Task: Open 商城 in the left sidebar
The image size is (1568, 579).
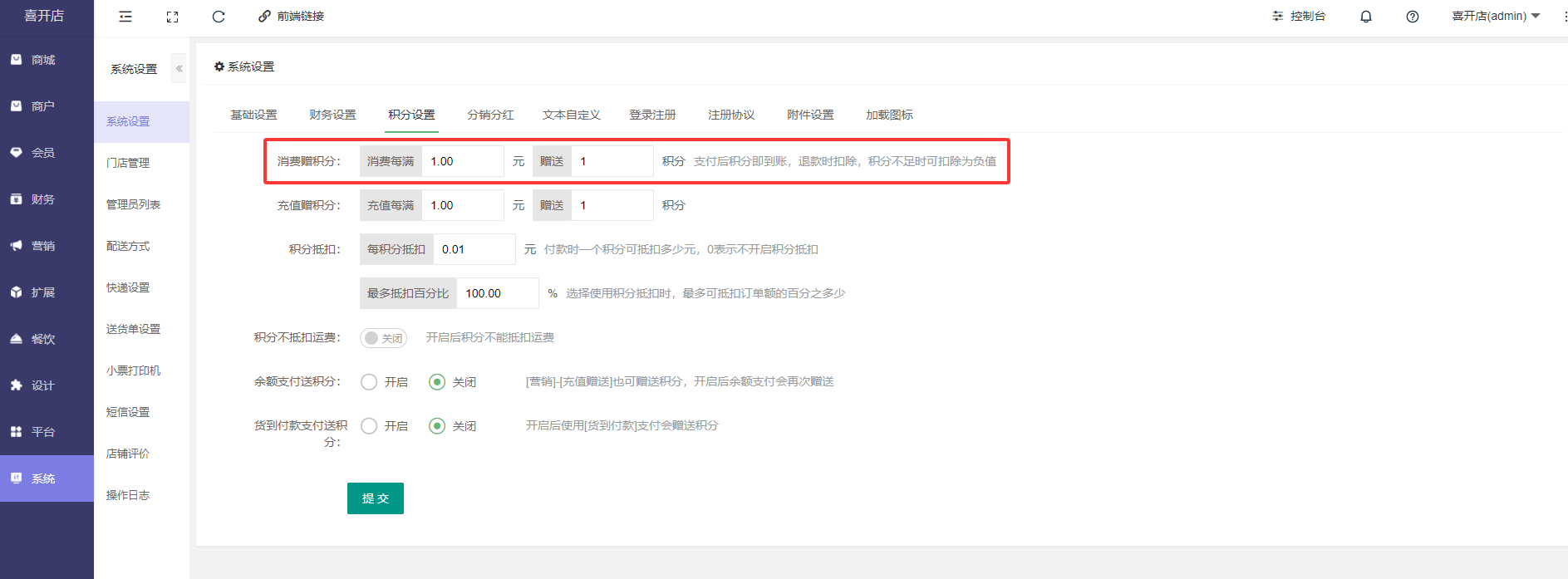Action: (47, 60)
